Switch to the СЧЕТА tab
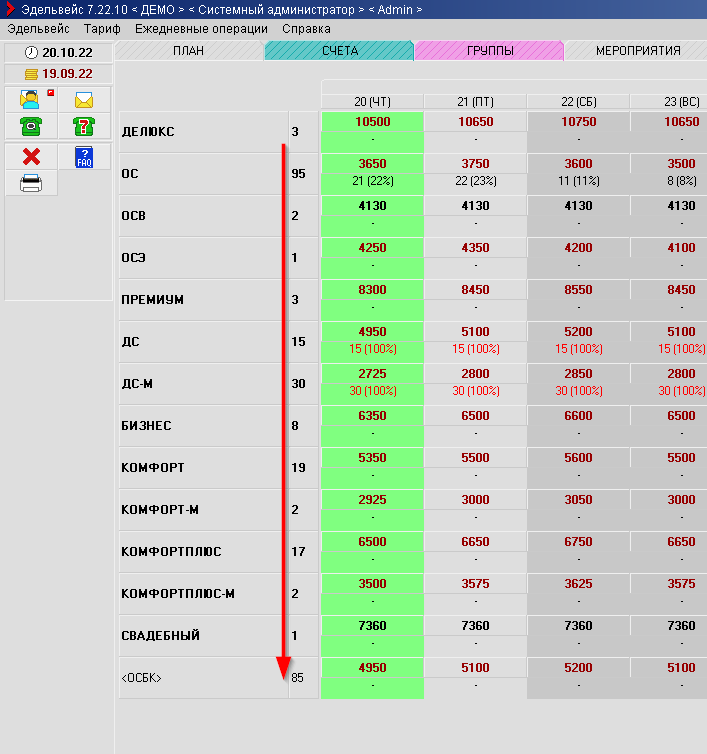 tap(340, 51)
